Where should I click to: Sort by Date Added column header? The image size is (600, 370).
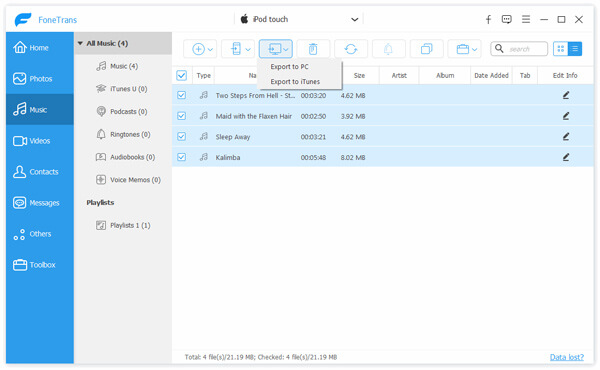point(491,75)
